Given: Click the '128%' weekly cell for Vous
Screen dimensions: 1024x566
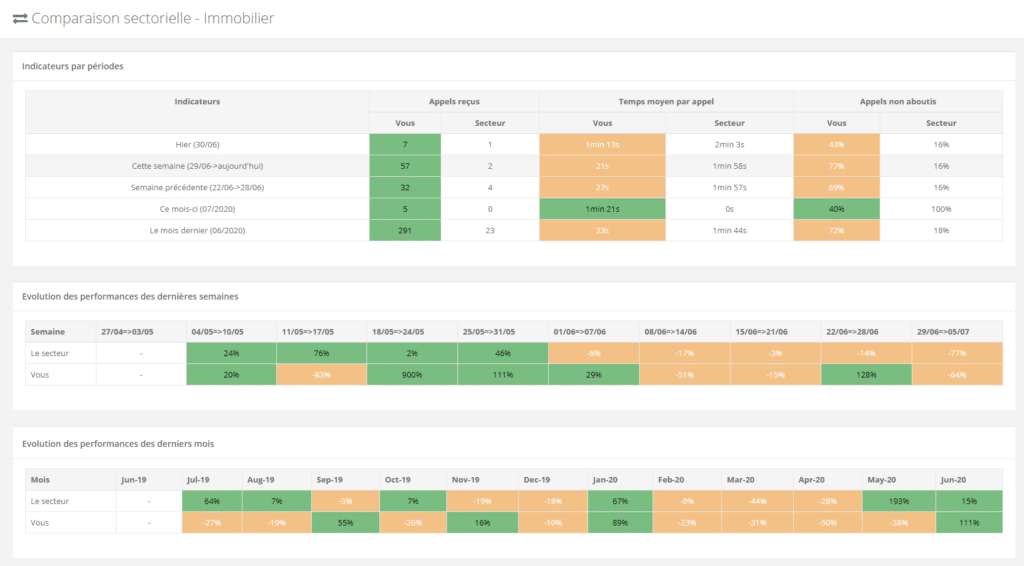Looking at the screenshot, I should [866, 375].
